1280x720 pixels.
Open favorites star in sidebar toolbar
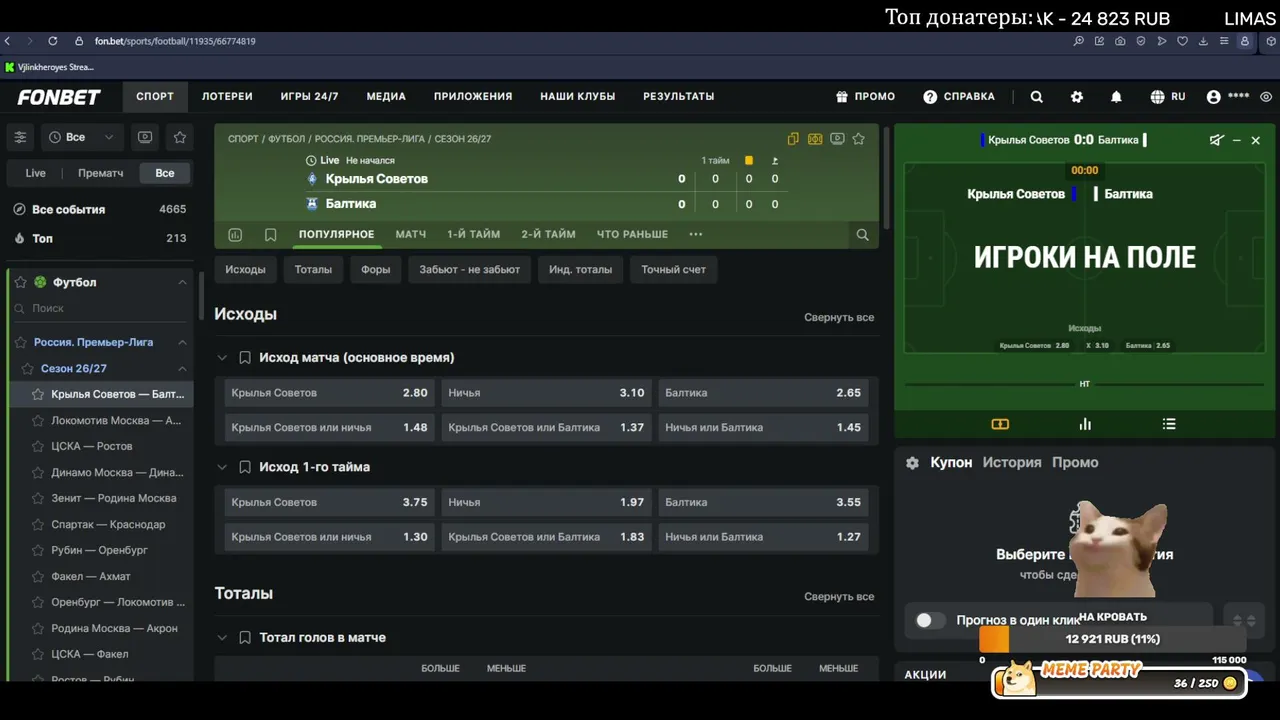point(180,137)
